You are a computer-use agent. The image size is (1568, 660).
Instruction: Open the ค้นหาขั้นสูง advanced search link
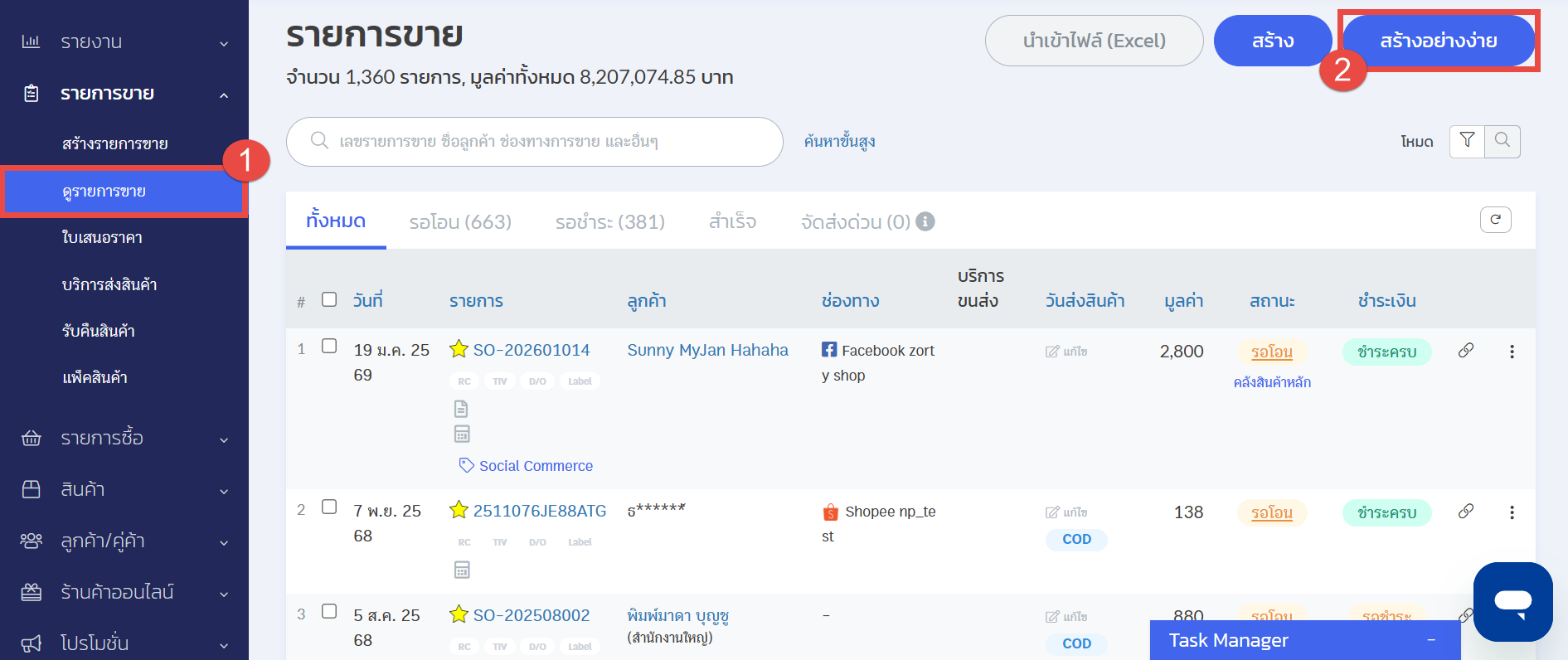(x=839, y=142)
